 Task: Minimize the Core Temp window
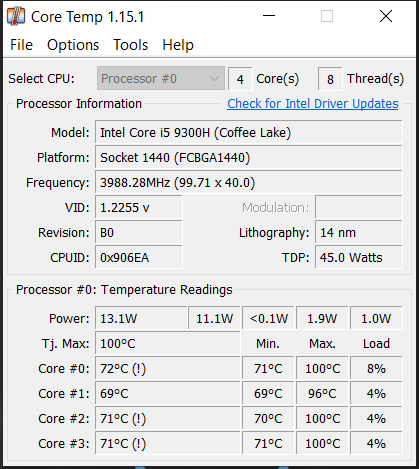pyautogui.click(x=269, y=16)
